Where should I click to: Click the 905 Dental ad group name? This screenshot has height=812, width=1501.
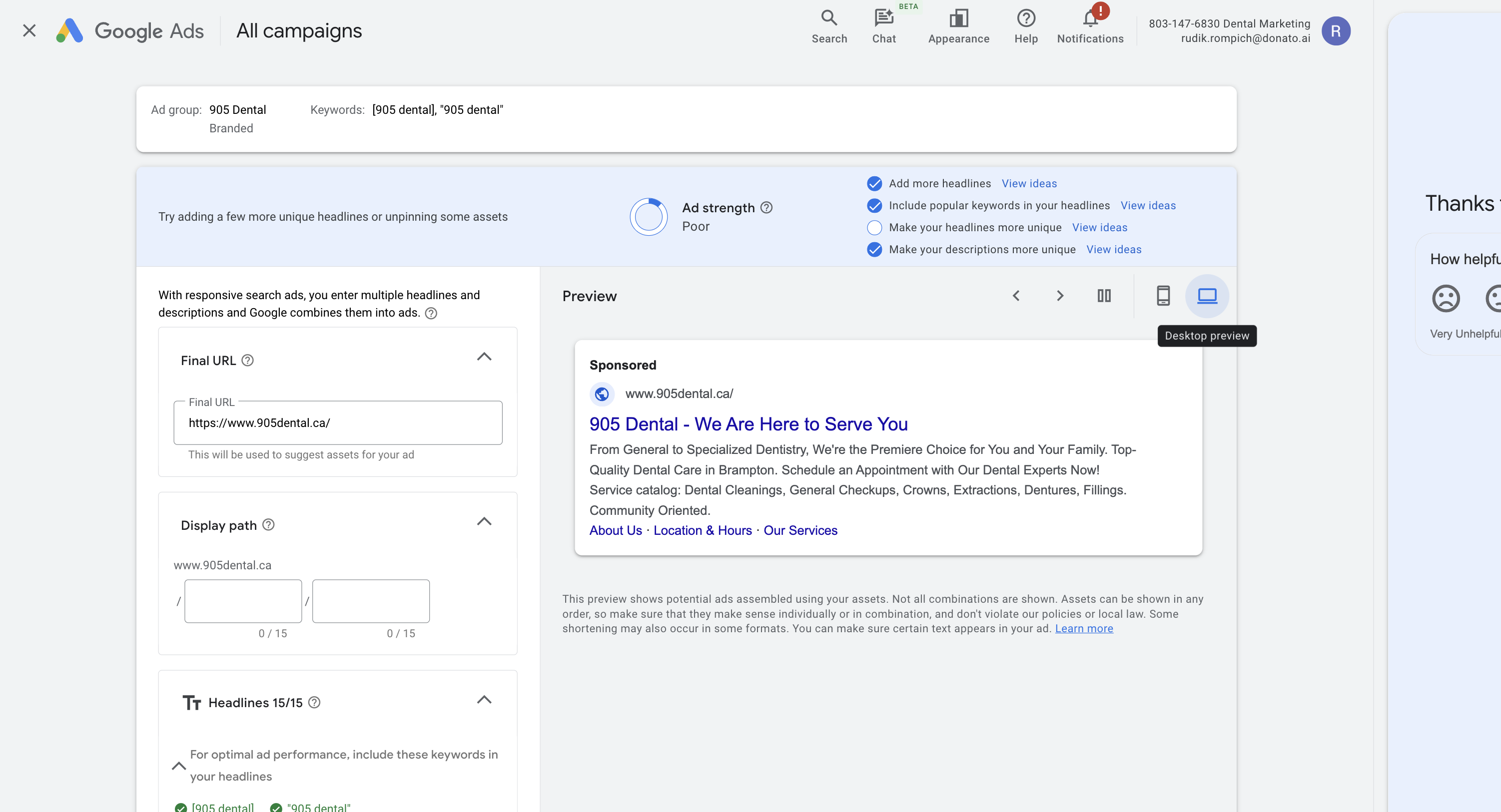[237, 110]
